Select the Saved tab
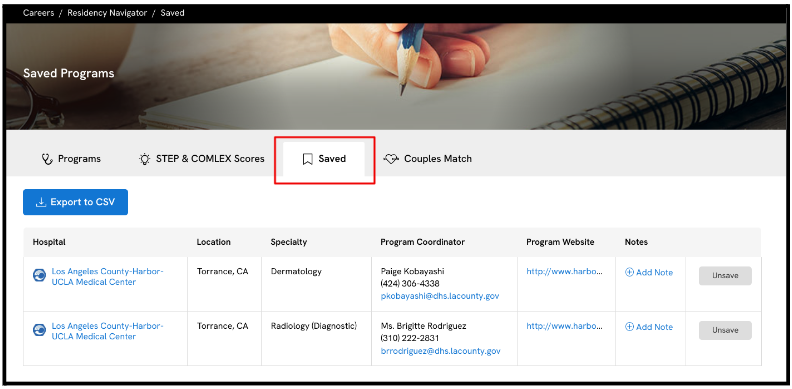This screenshot has height=389, width=792. (324, 159)
